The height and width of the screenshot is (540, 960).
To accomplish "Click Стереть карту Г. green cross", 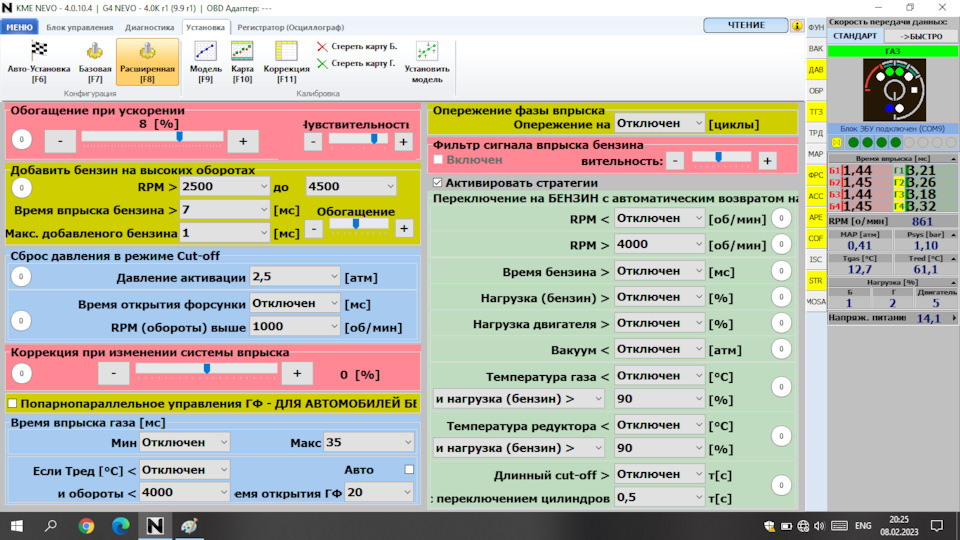I will [322, 63].
